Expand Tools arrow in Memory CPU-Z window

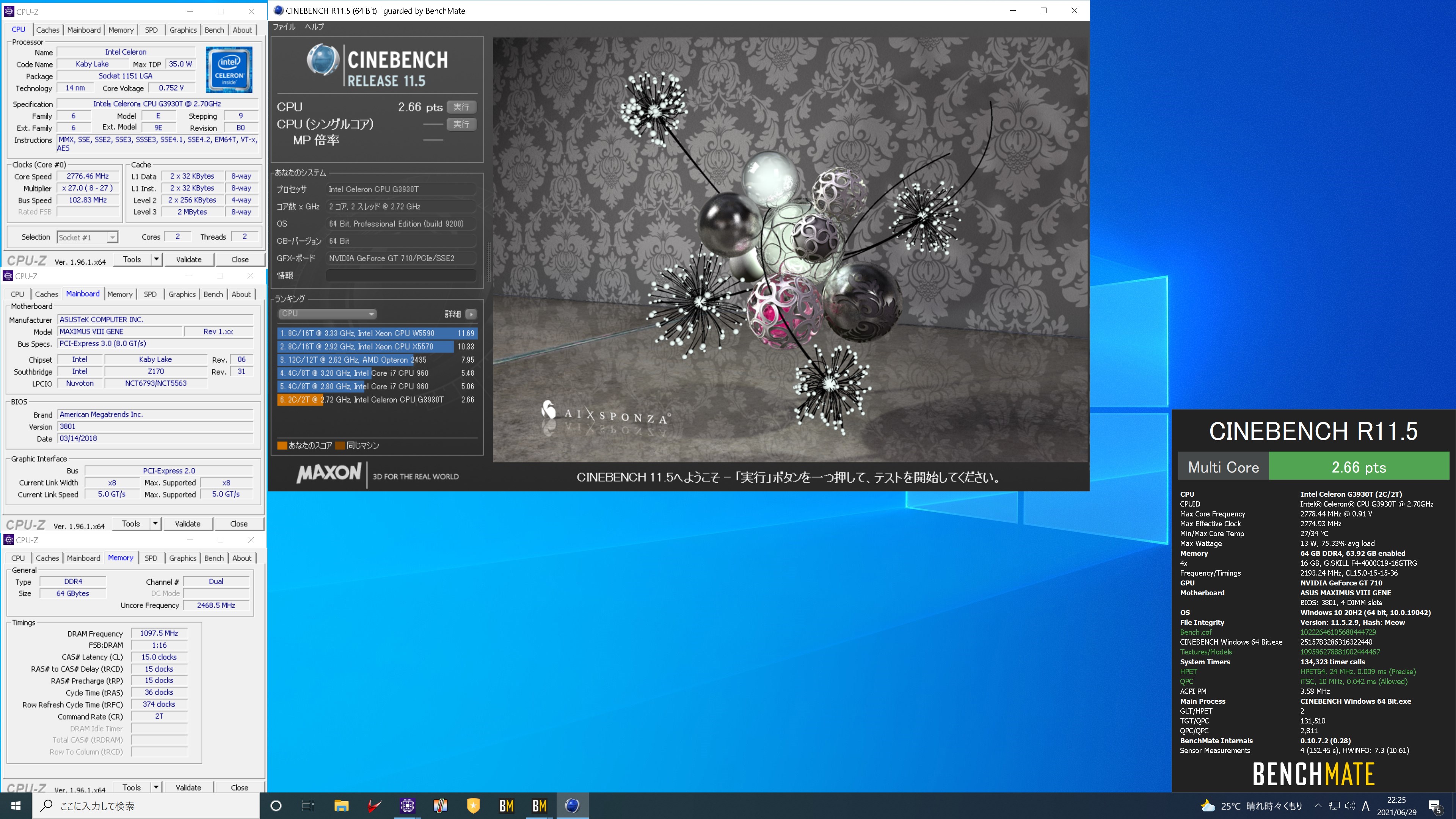coord(156,788)
